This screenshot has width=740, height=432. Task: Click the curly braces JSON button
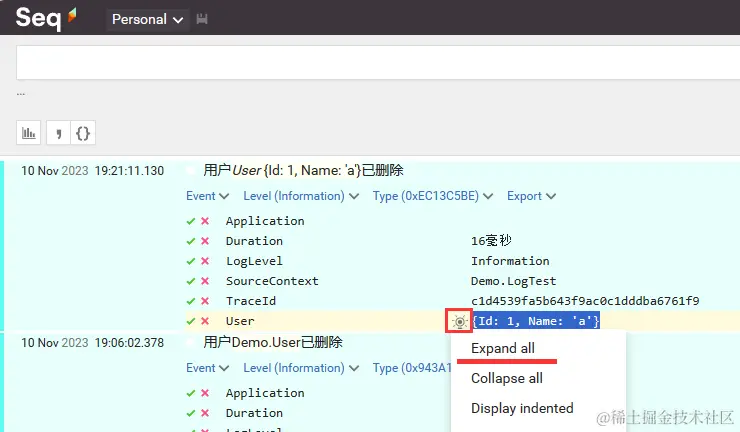[x=83, y=133]
